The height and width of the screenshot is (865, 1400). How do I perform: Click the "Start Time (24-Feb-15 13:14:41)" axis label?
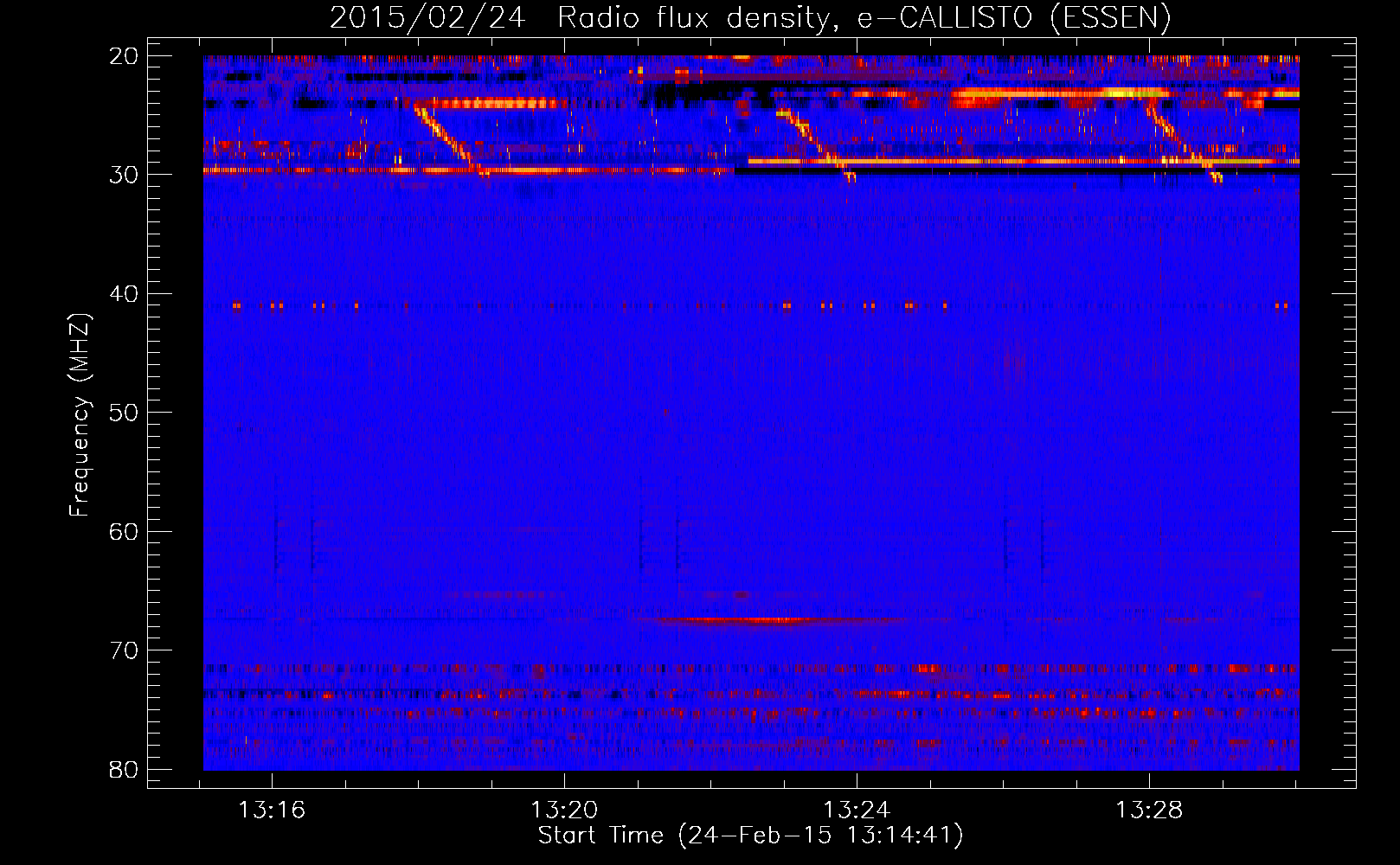[750, 836]
